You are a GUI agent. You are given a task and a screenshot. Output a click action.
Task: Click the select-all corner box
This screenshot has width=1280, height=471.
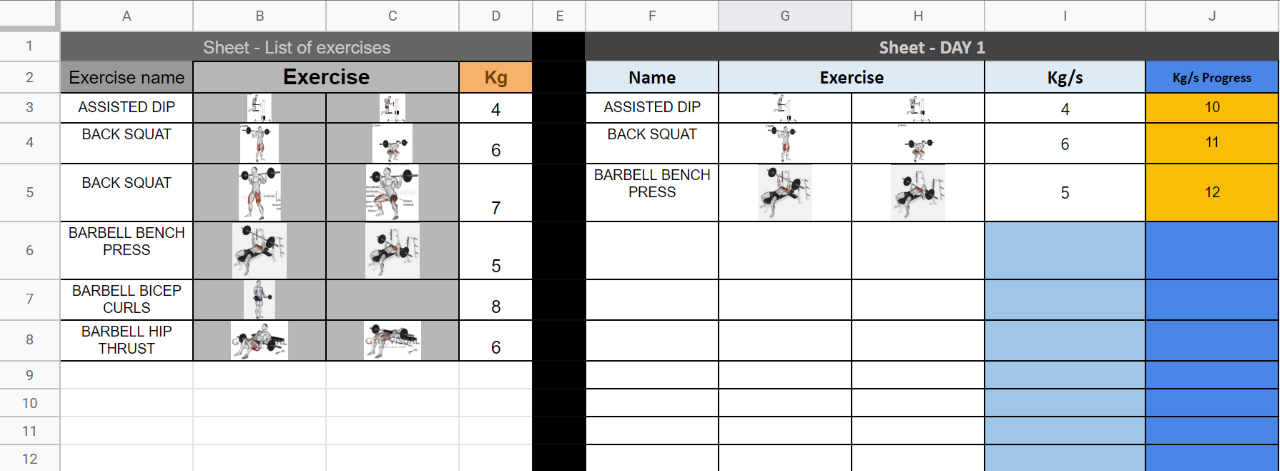point(29,15)
